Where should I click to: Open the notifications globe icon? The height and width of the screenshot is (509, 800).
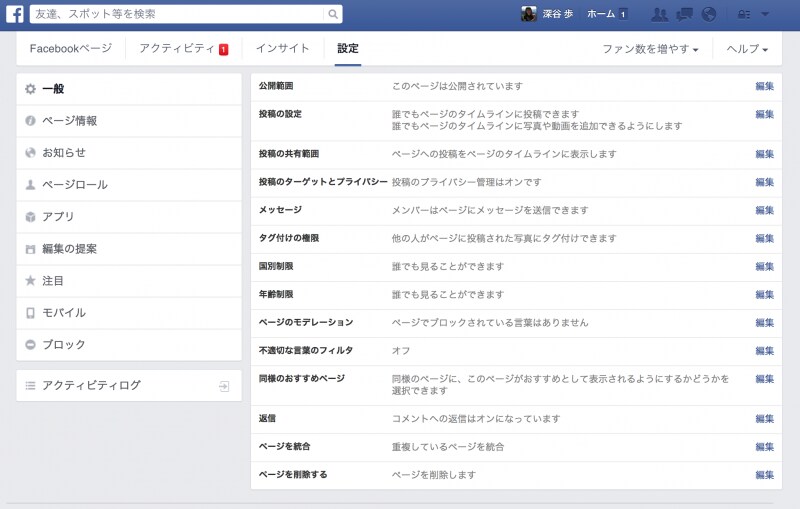tap(709, 14)
